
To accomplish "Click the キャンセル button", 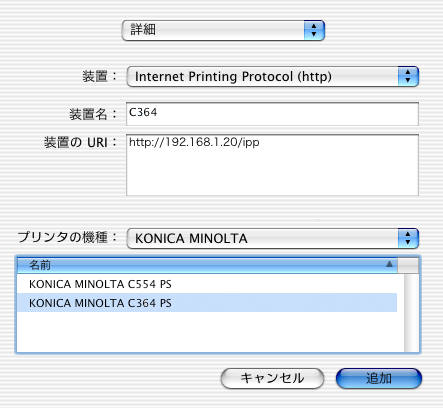I will [x=272, y=378].
